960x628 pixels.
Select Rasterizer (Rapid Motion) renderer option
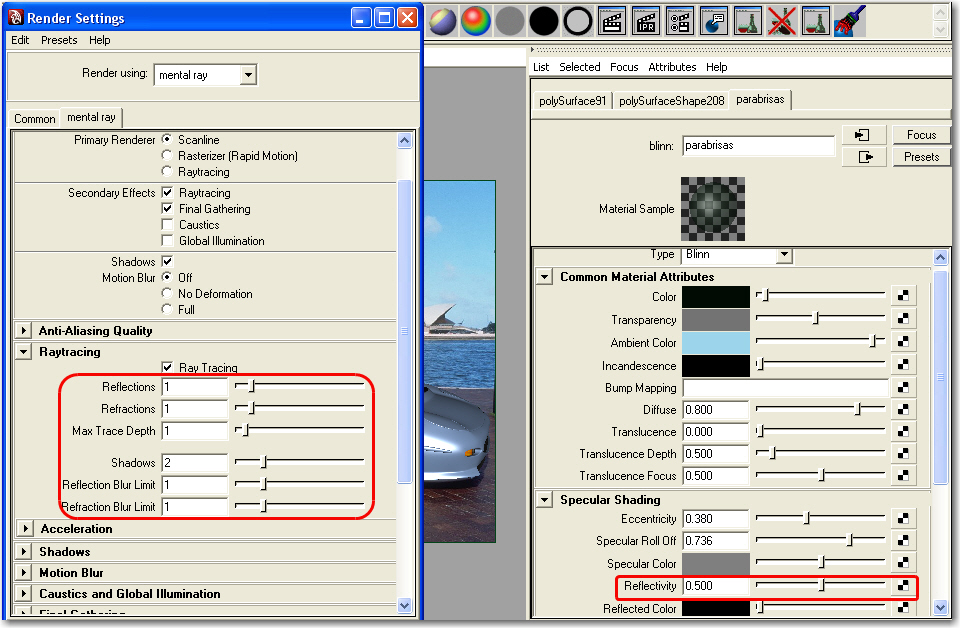(x=167, y=155)
